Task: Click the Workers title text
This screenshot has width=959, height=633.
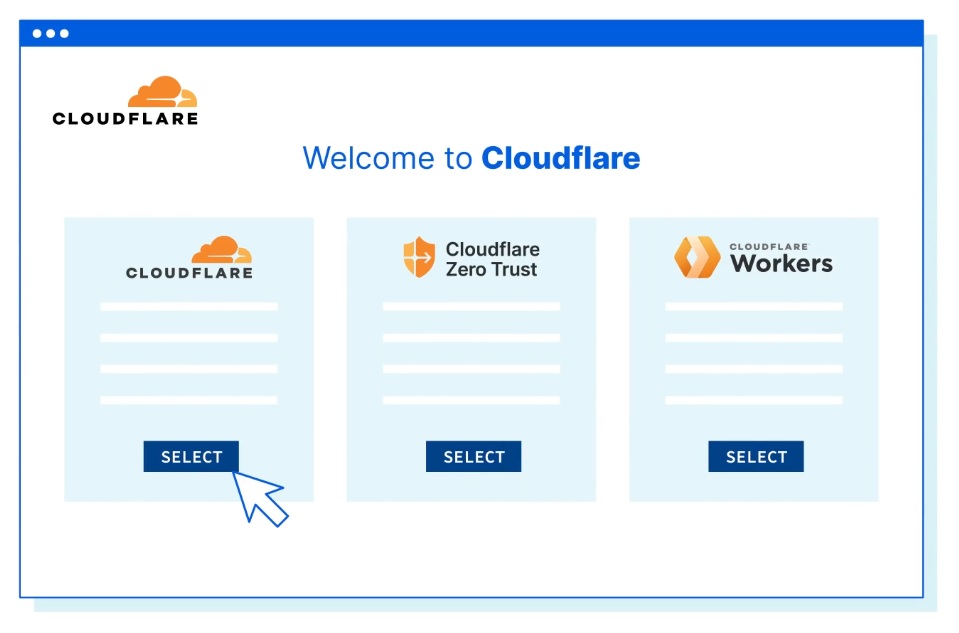Action: coord(781,264)
